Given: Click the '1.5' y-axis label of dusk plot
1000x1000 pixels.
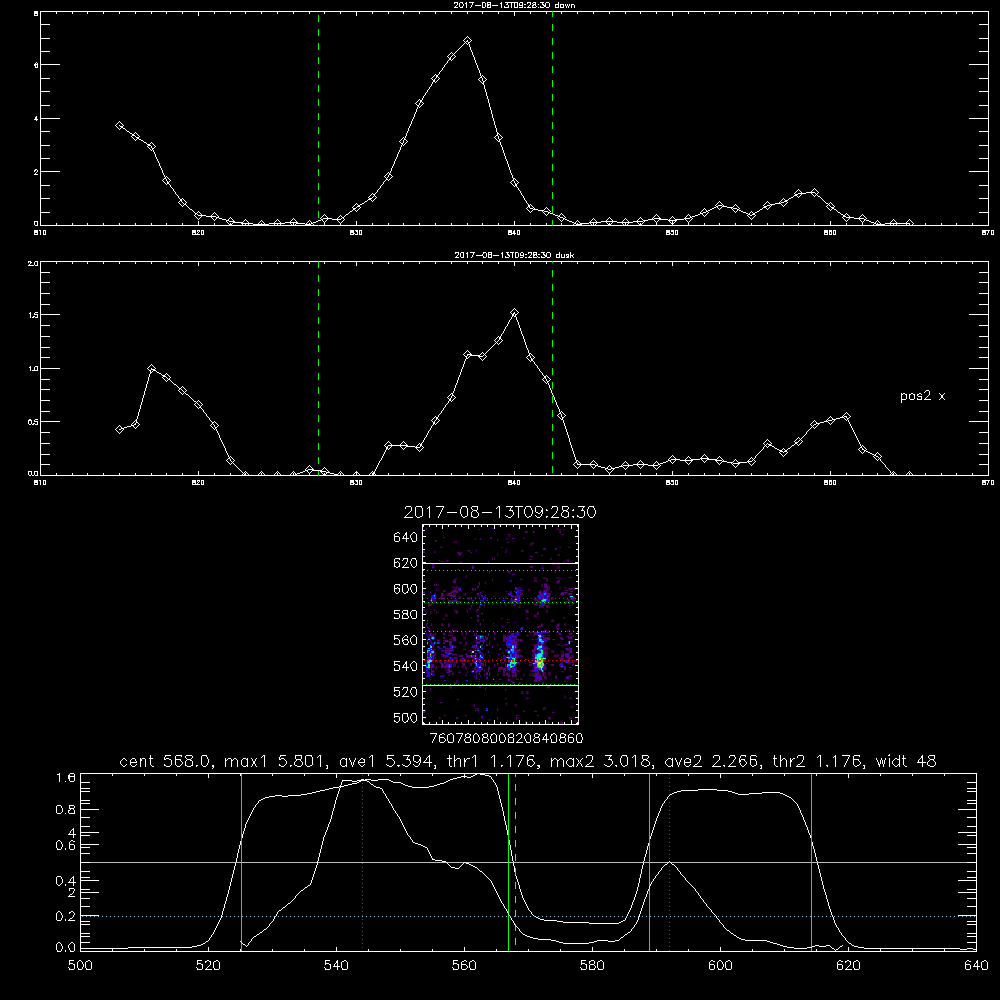Looking at the screenshot, I should (33, 315).
